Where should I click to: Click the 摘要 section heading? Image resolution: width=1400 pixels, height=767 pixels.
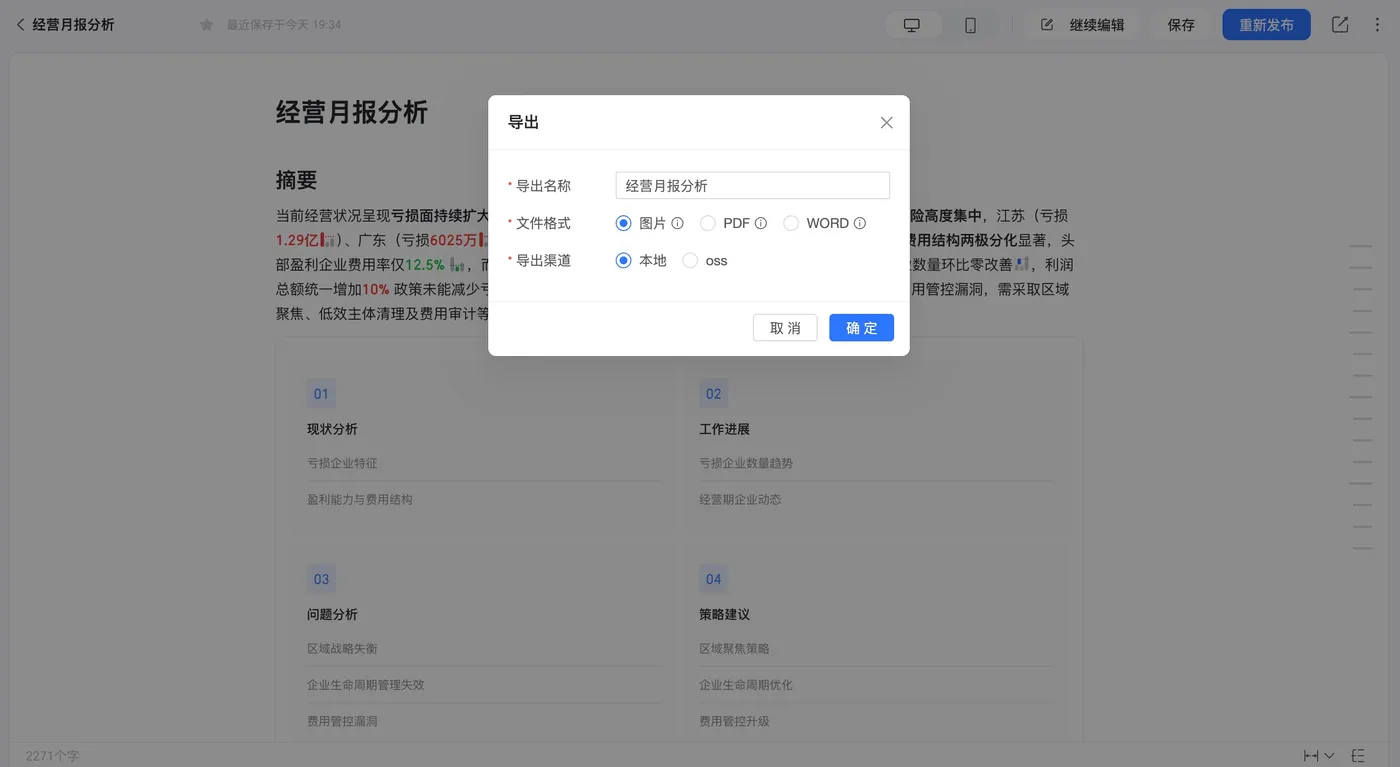click(x=296, y=180)
